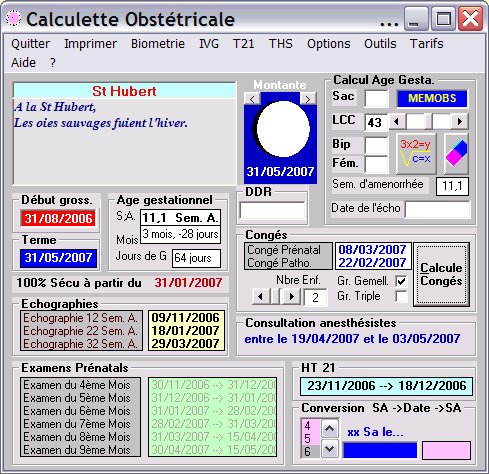Click the LCC right arrow
This screenshot has width=489, height=474.
point(460,122)
